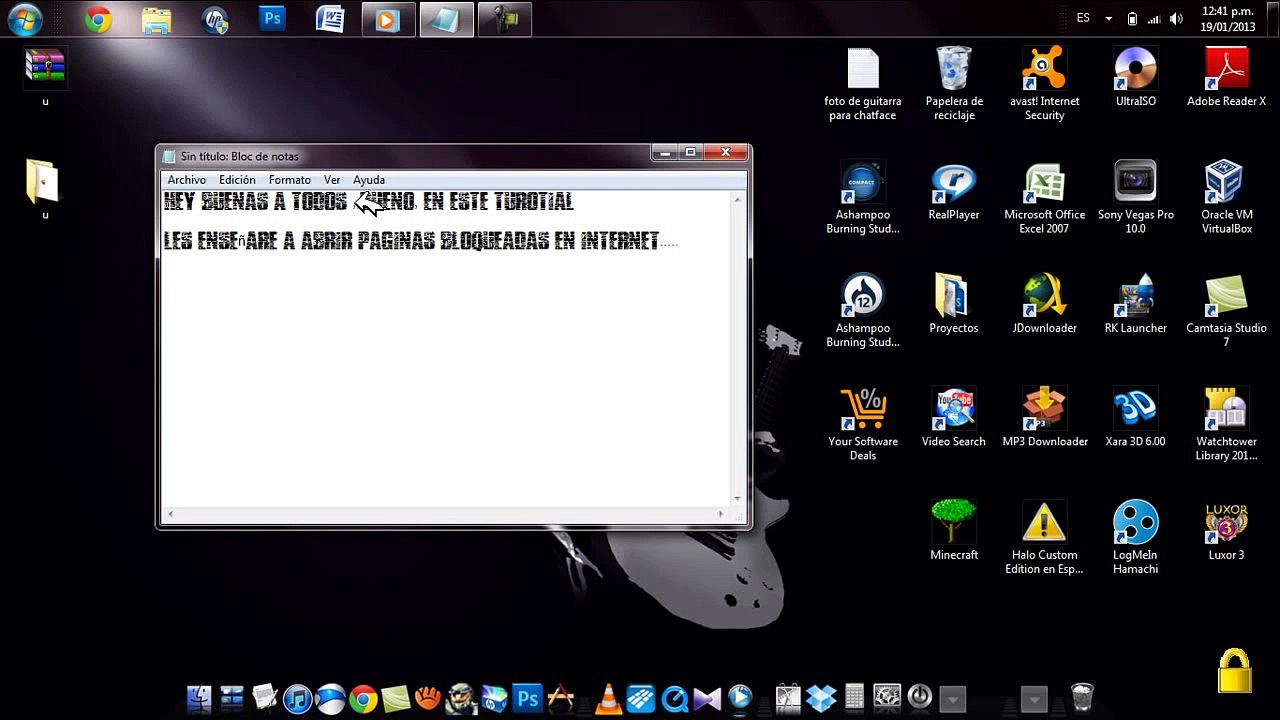This screenshot has width=1280, height=720.
Task: Open the clock showing 12:41 p.m.
Action: 1227,19
